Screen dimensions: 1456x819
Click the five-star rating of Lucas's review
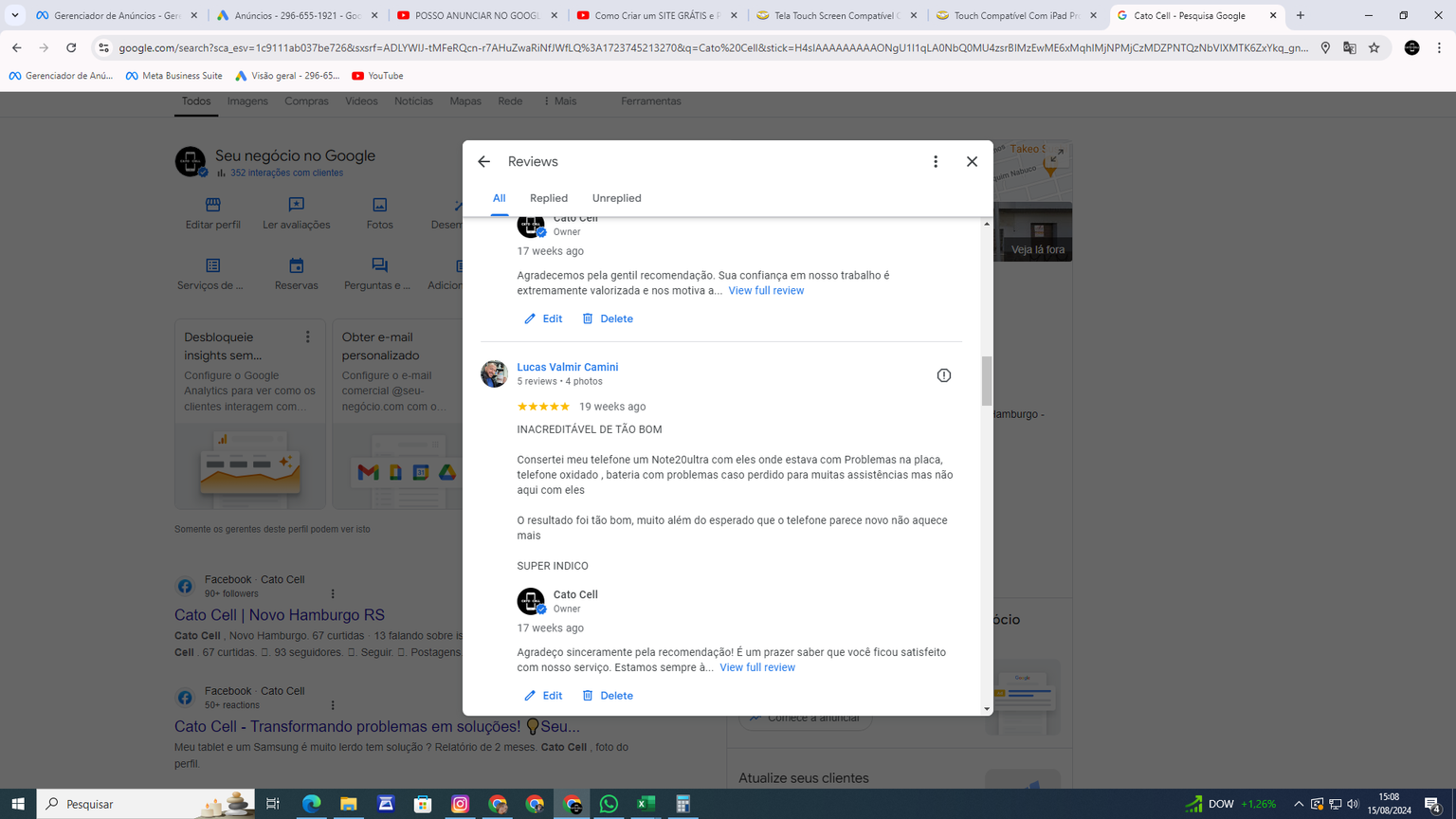click(x=543, y=407)
